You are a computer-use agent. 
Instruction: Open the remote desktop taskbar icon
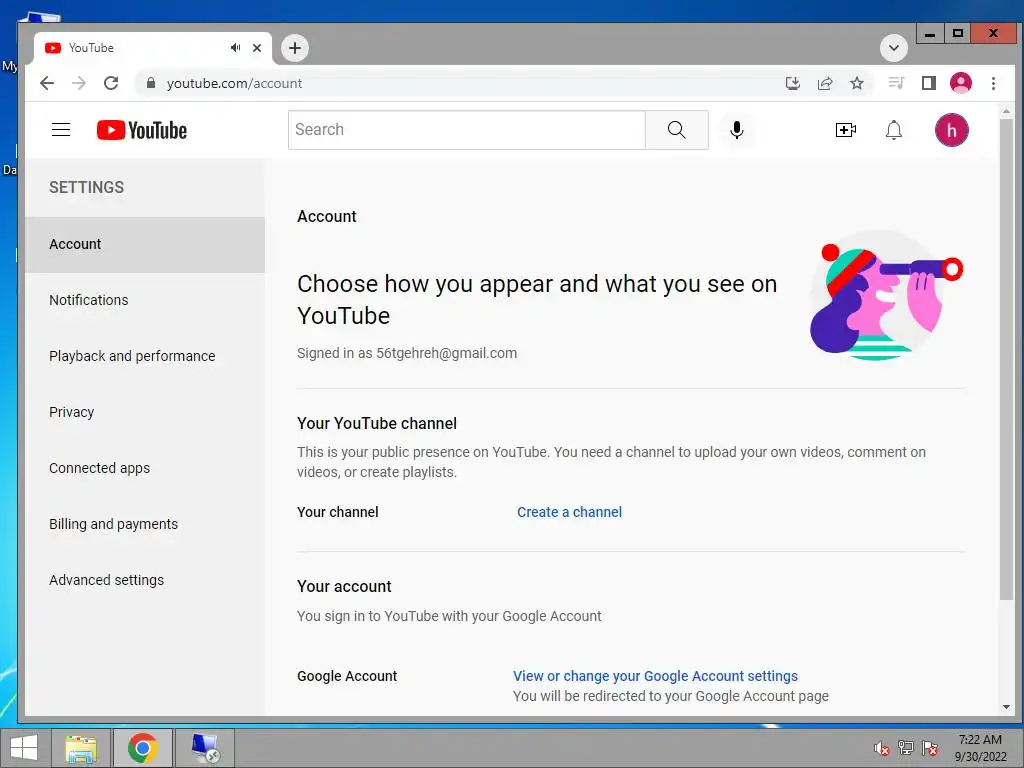(204, 748)
